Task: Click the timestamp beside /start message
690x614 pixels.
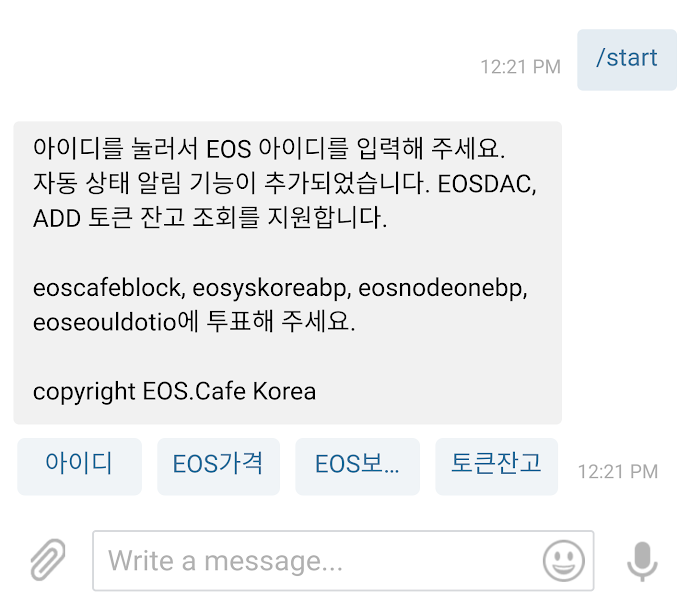Action: (x=521, y=67)
